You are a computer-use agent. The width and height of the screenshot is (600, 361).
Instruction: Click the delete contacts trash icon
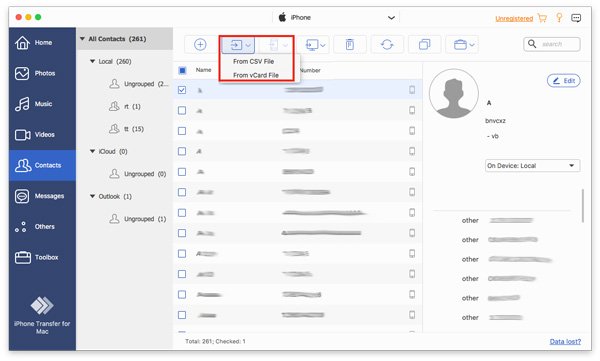350,45
